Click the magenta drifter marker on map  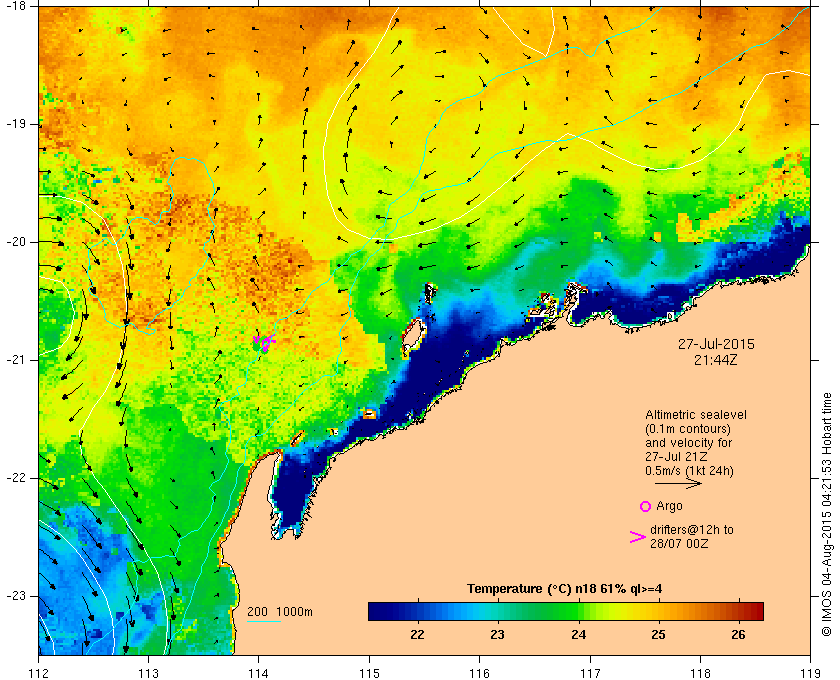[x=264, y=341]
